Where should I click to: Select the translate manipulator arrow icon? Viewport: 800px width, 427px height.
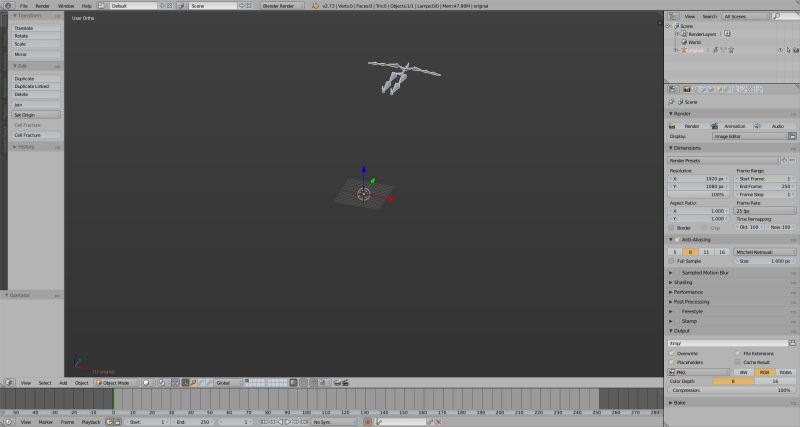pos(193,383)
